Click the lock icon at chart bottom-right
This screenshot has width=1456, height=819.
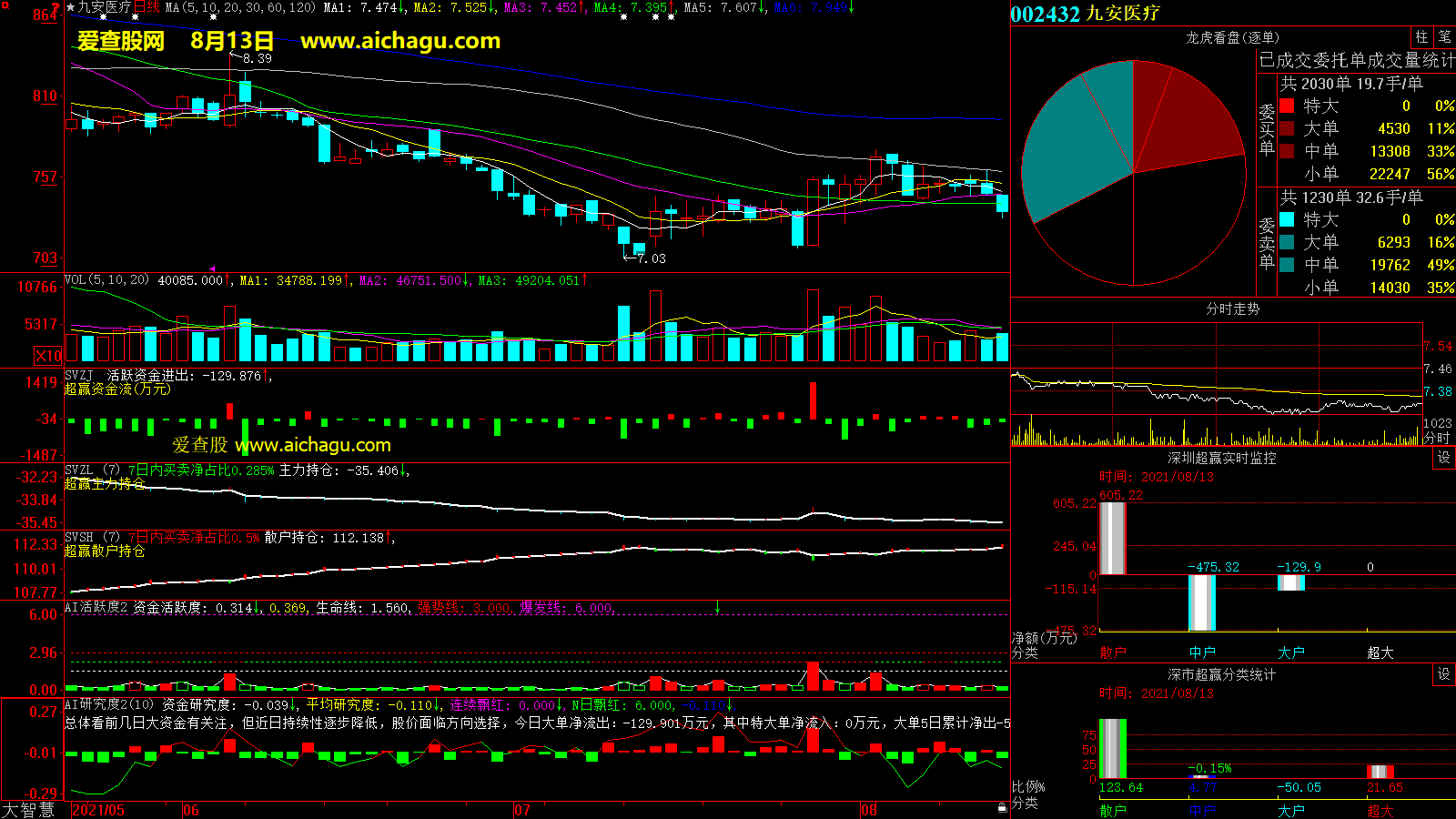click(1002, 806)
